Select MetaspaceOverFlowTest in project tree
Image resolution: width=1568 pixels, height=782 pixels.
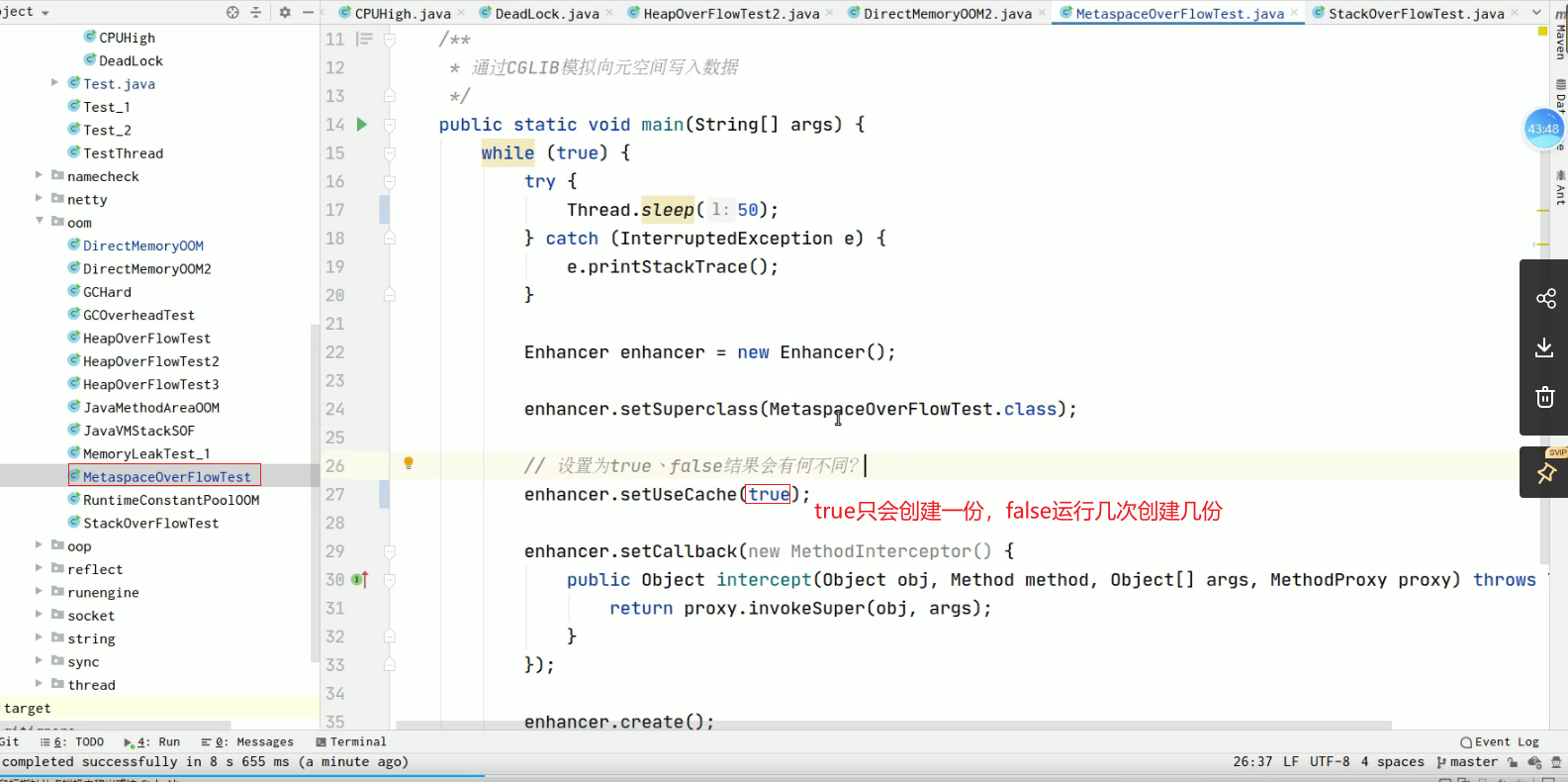click(165, 476)
